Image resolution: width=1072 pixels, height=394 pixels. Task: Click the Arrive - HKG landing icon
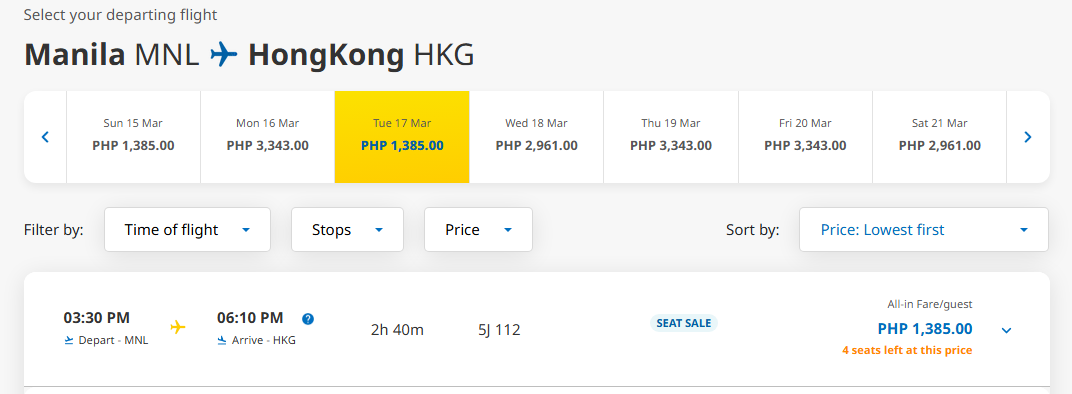click(x=222, y=340)
